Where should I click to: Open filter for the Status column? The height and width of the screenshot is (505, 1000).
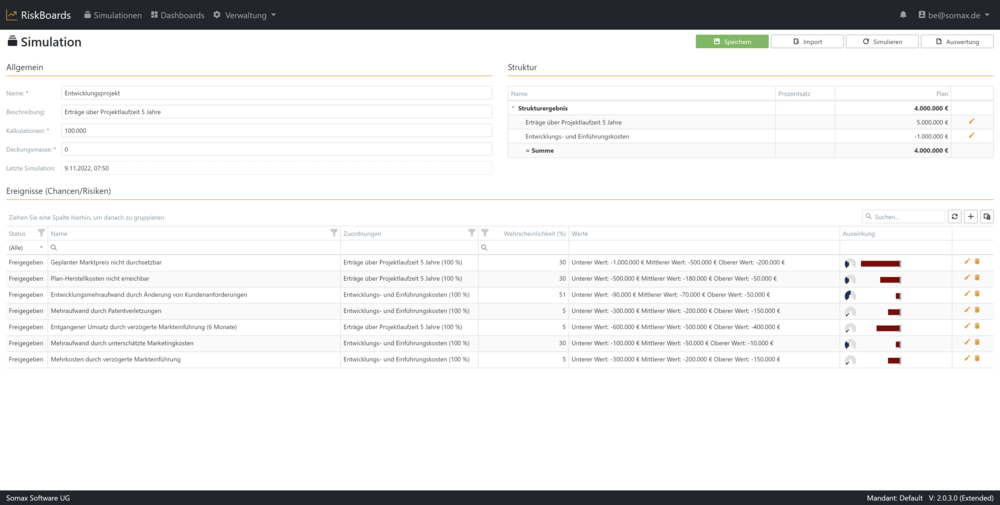pyautogui.click(x=41, y=233)
